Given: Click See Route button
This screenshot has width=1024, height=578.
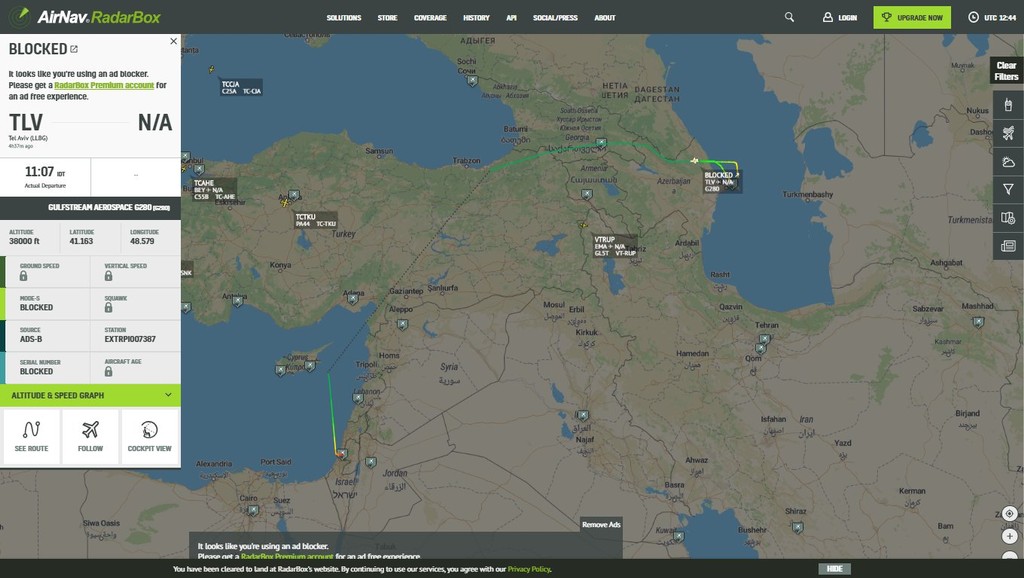Looking at the screenshot, I should [x=31, y=436].
